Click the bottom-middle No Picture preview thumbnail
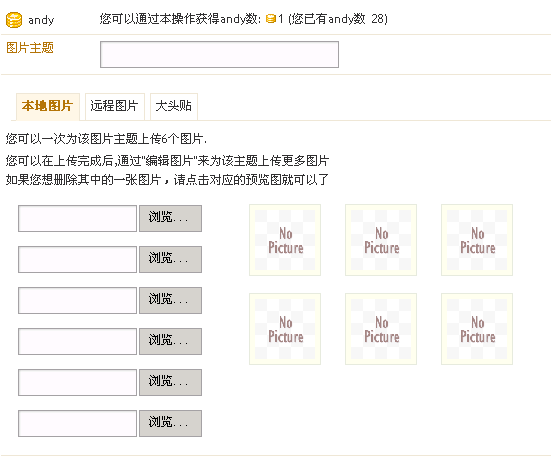 pyautogui.click(x=381, y=329)
